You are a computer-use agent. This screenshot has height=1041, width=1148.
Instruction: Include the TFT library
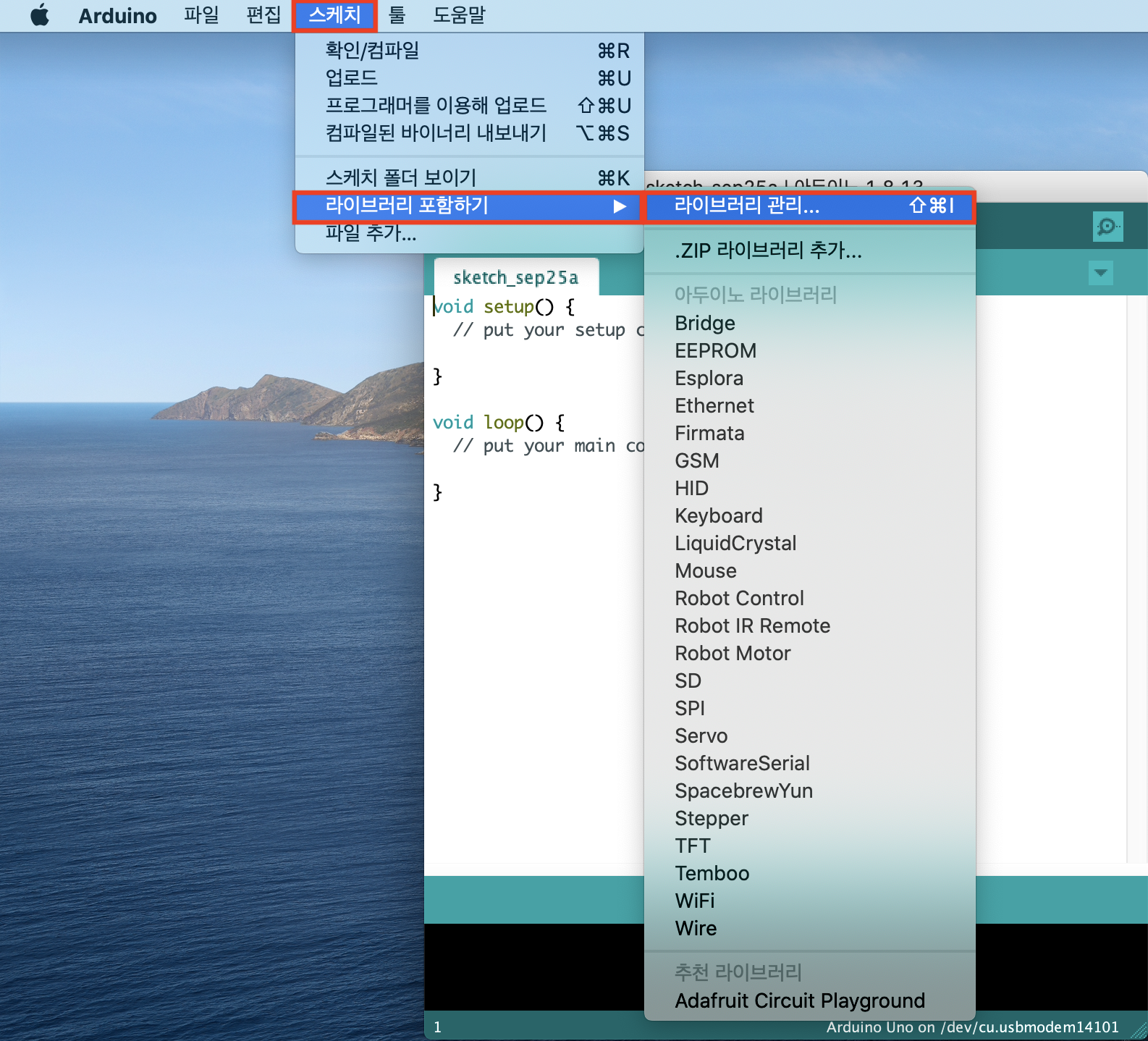tap(810, 846)
